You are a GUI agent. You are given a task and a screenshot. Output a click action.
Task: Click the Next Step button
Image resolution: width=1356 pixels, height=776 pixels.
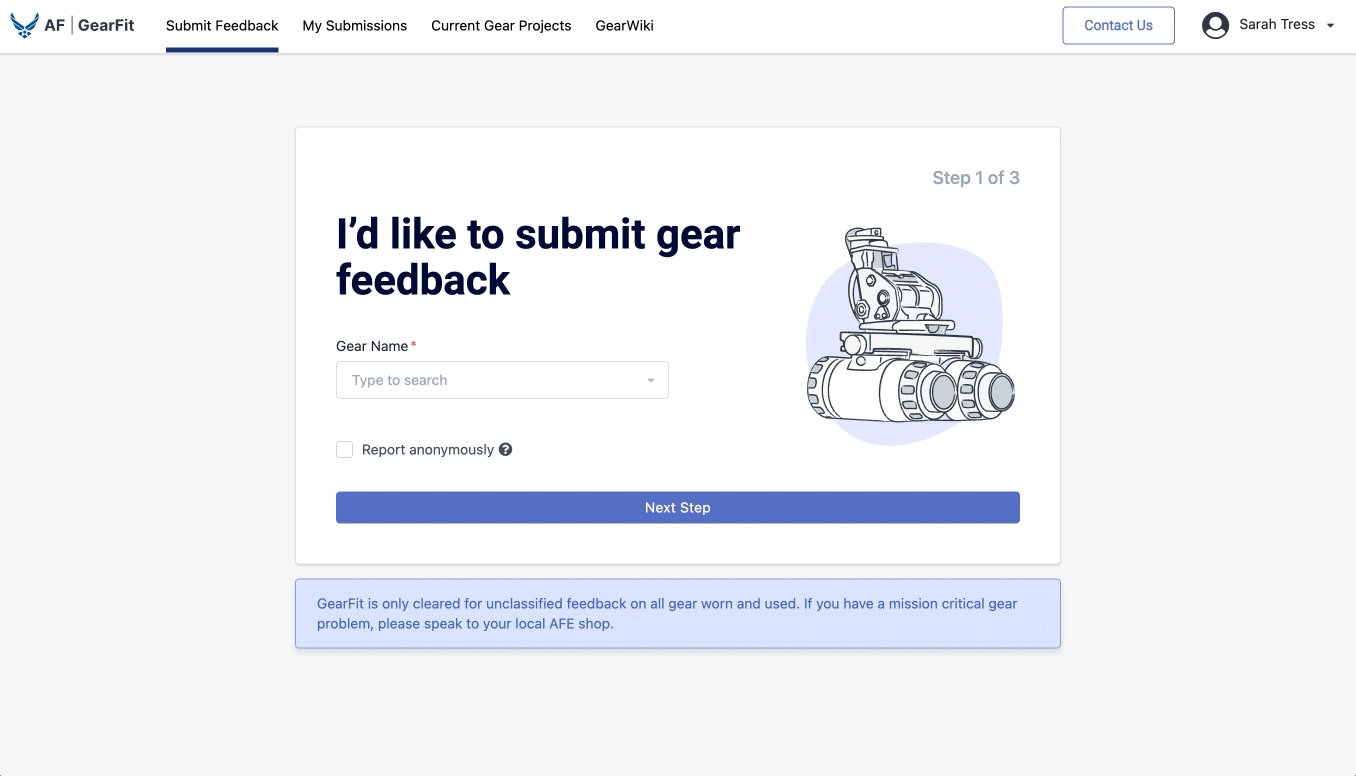click(x=678, y=508)
